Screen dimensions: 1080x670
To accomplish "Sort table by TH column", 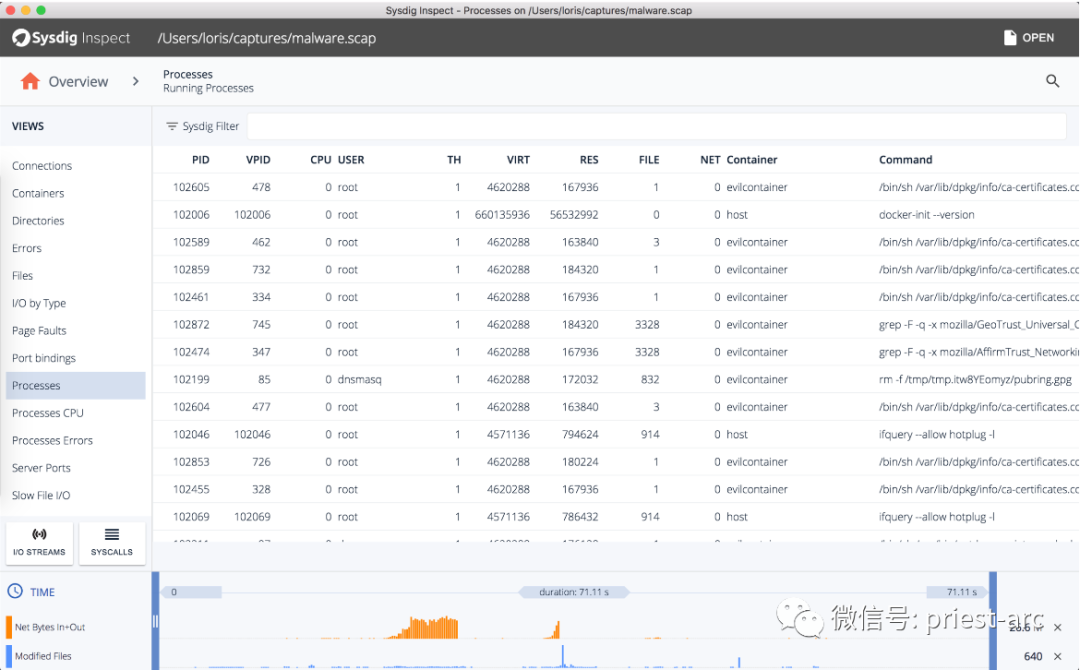I will point(454,160).
